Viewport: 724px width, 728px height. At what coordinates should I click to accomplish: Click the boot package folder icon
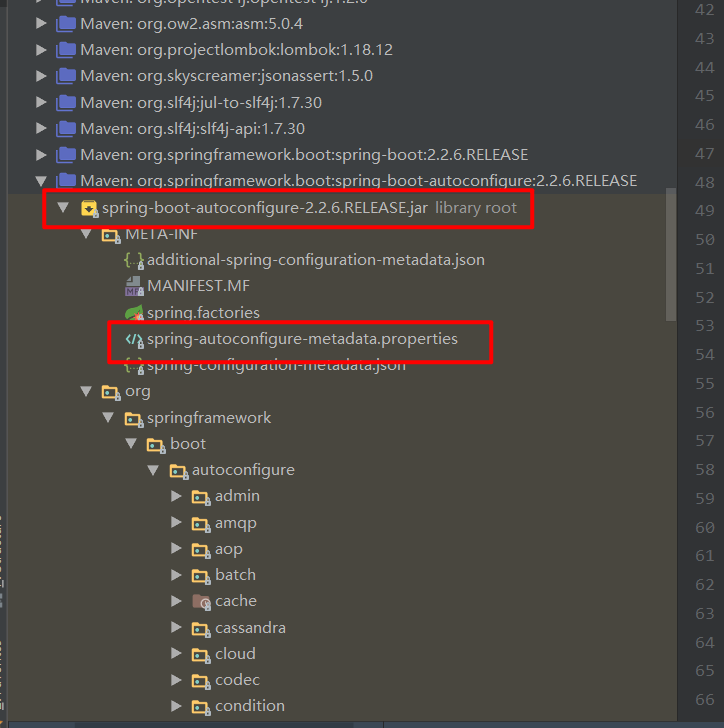[x=156, y=445]
